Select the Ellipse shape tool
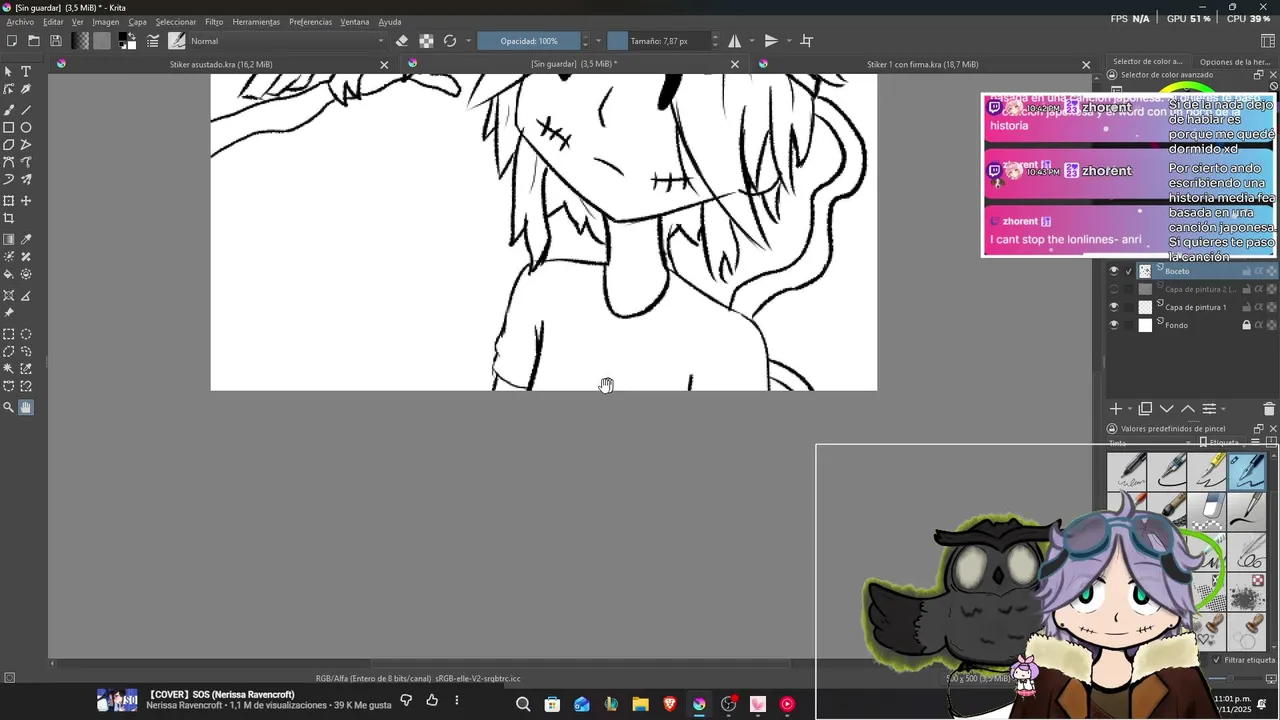The width and height of the screenshot is (1280, 720). [x=26, y=128]
